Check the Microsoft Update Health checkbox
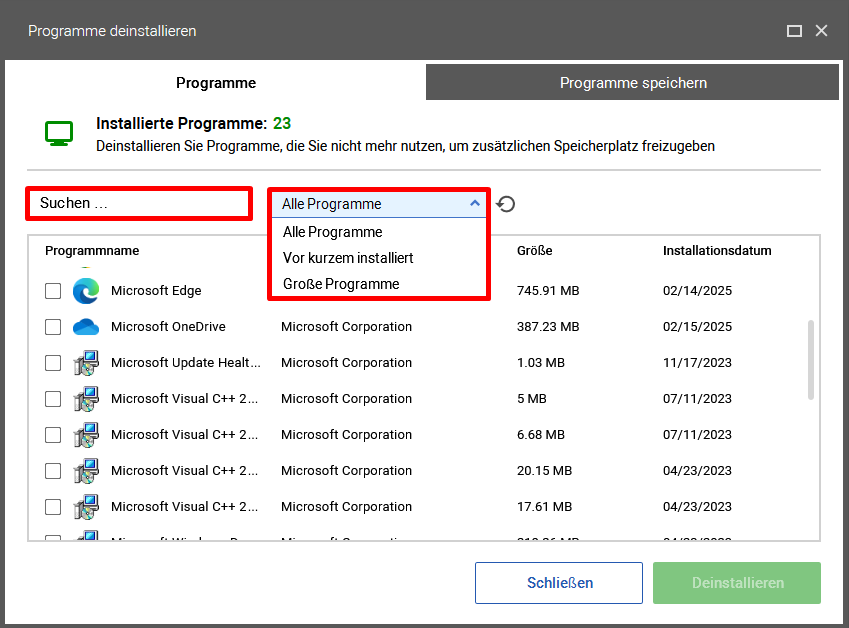 point(53,363)
